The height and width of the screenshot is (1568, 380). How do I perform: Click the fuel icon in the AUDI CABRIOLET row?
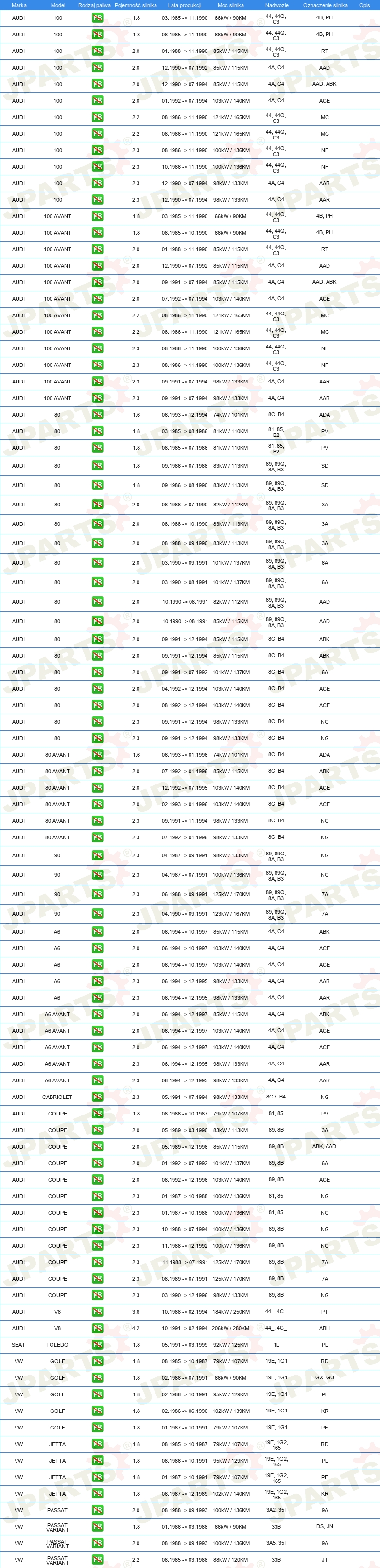coord(98,1097)
